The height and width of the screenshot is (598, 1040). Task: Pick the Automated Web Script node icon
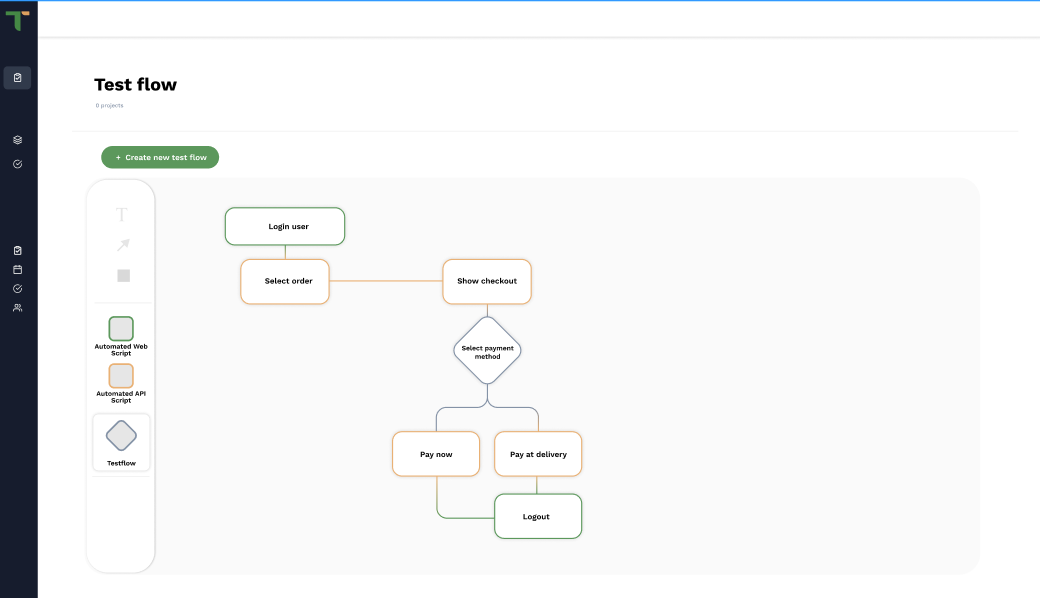click(x=121, y=329)
